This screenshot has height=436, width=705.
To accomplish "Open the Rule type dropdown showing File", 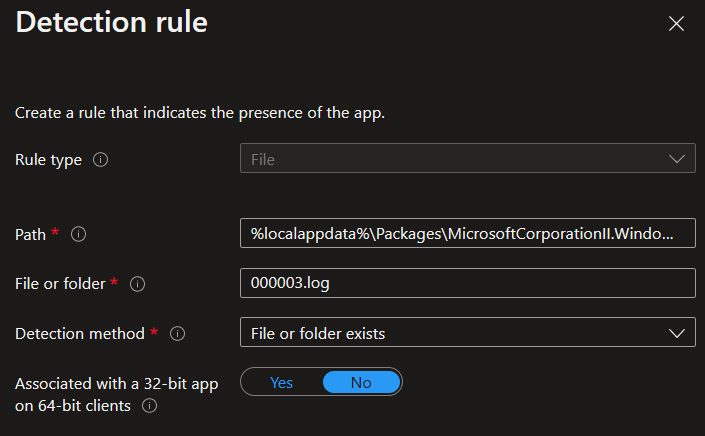I will 467,159.
